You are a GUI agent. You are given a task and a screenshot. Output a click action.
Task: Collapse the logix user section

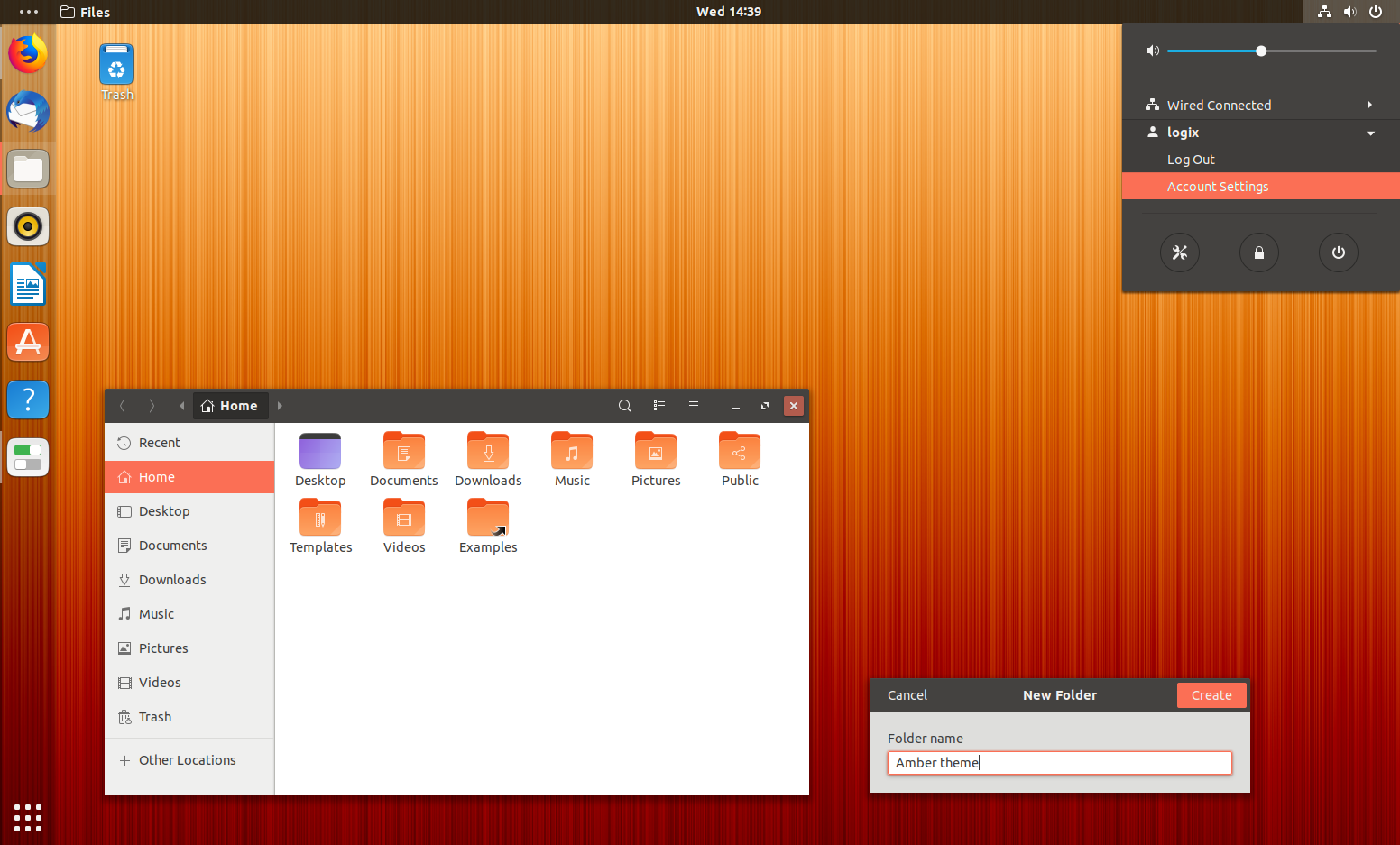(x=1370, y=132)
